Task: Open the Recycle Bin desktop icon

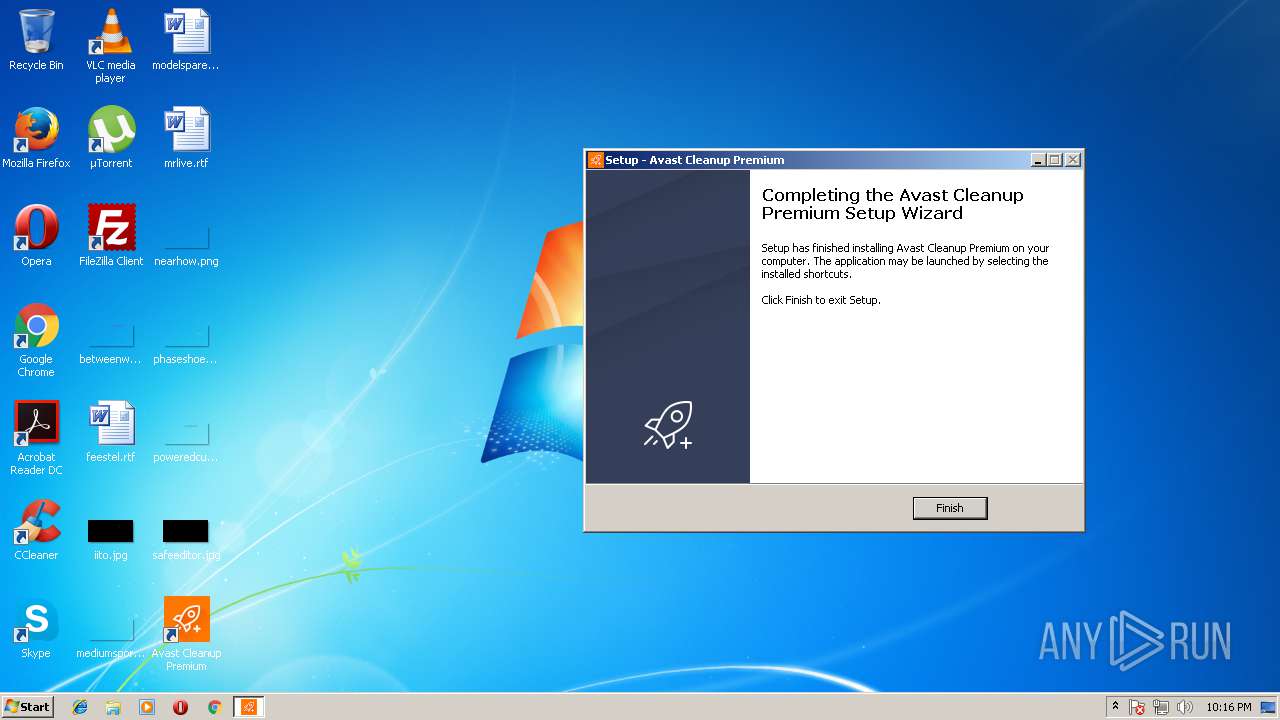Action: point(36,40)
